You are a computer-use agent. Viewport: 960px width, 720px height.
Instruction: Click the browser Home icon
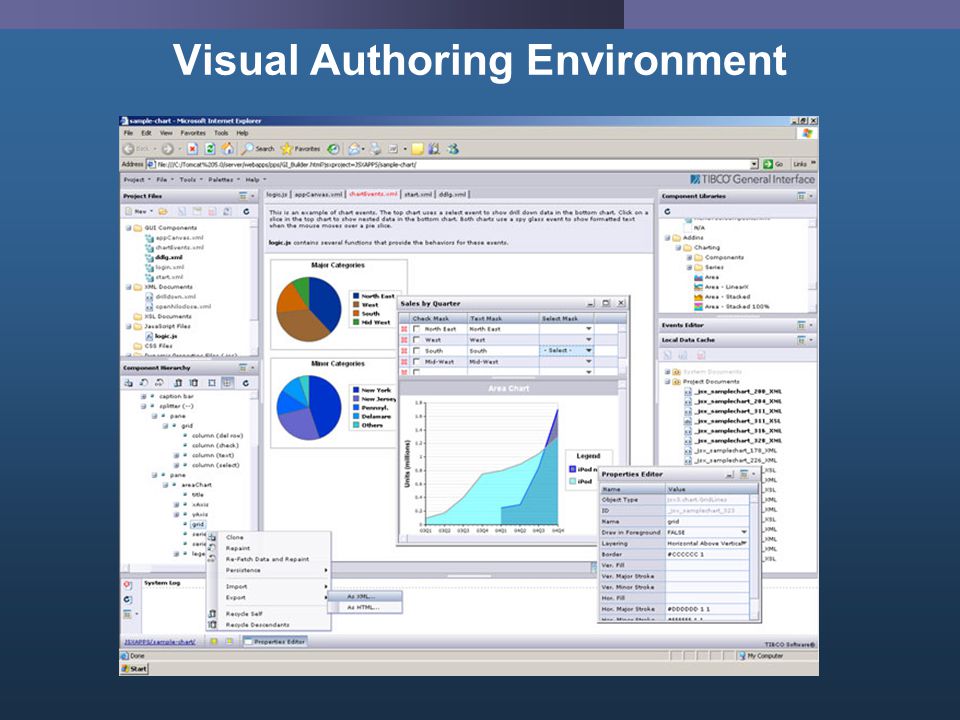pyautogui.click(x=228, y=149)
